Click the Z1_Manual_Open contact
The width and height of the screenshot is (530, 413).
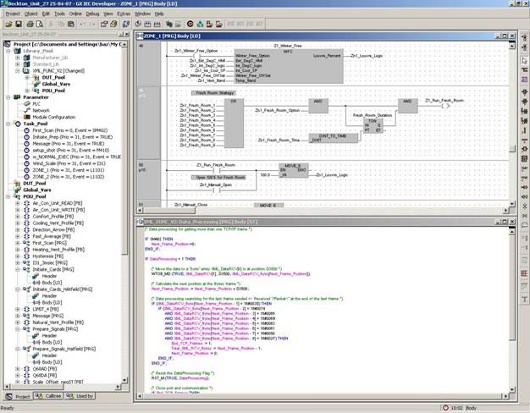(216, 190)
